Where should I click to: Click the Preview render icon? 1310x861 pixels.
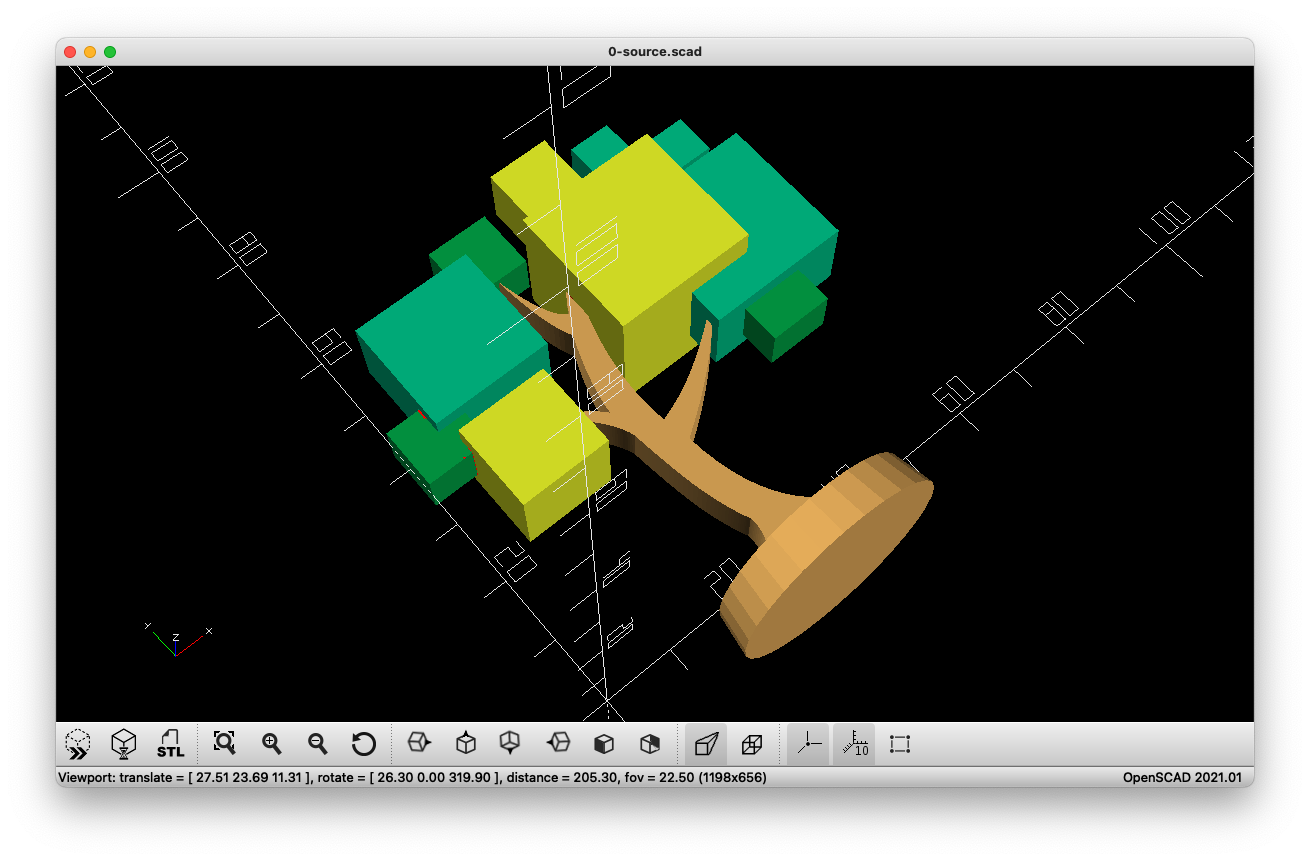click(x=78, y=743)
